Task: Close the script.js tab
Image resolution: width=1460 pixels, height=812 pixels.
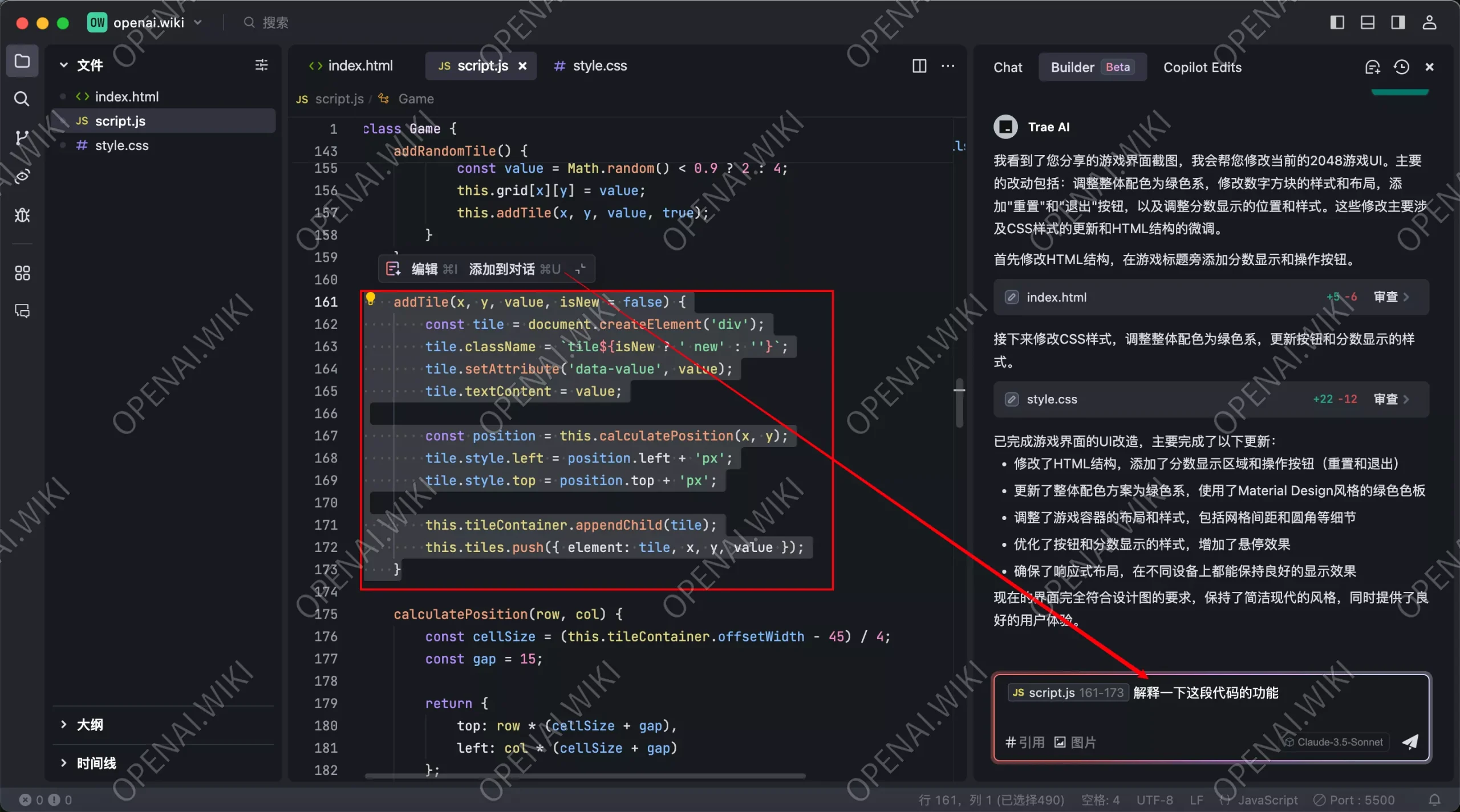Action: pos(522,66)
